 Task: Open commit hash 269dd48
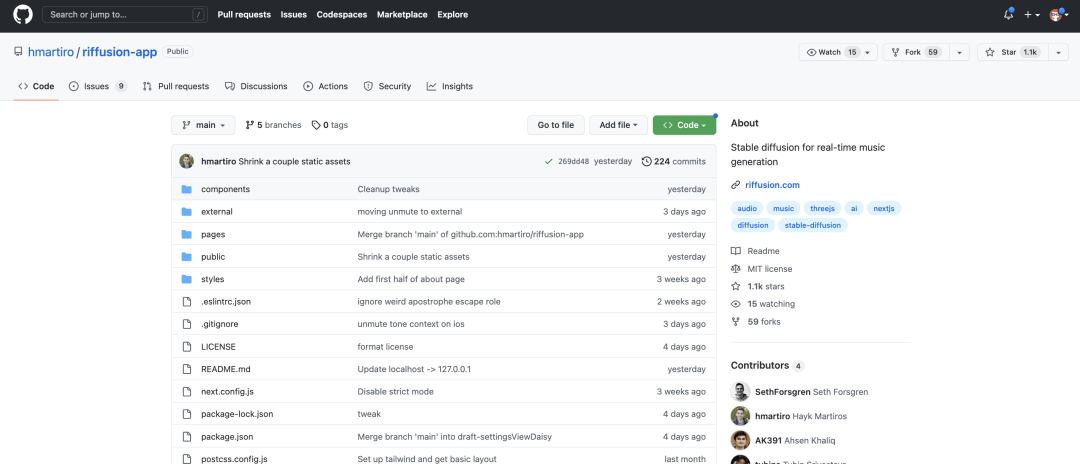tap(573, 161)
